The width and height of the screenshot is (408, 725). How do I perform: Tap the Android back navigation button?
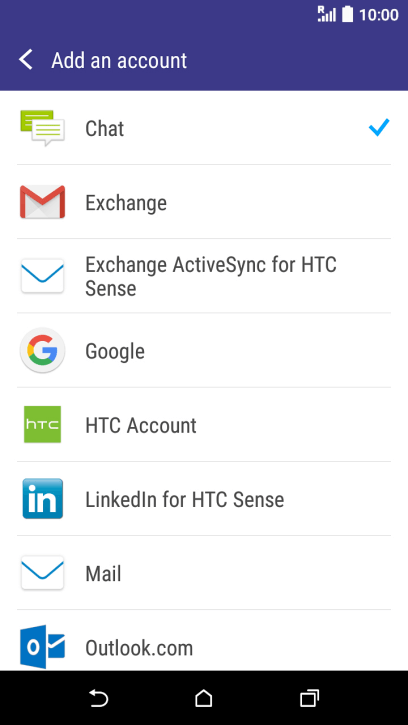click(x=98, y=698)
